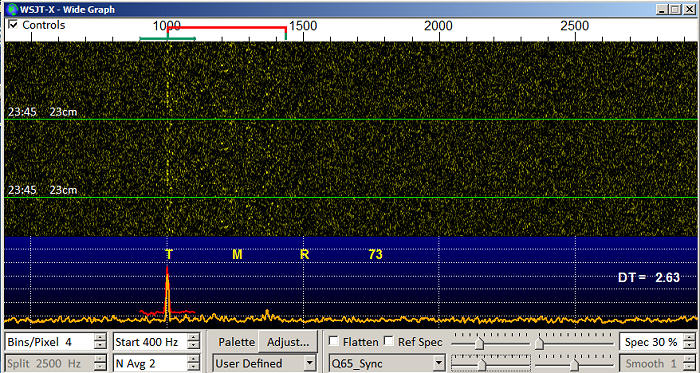This screenshot has height=373, width=700.
Task: Click the Palette label
Action: click(237, 342)
